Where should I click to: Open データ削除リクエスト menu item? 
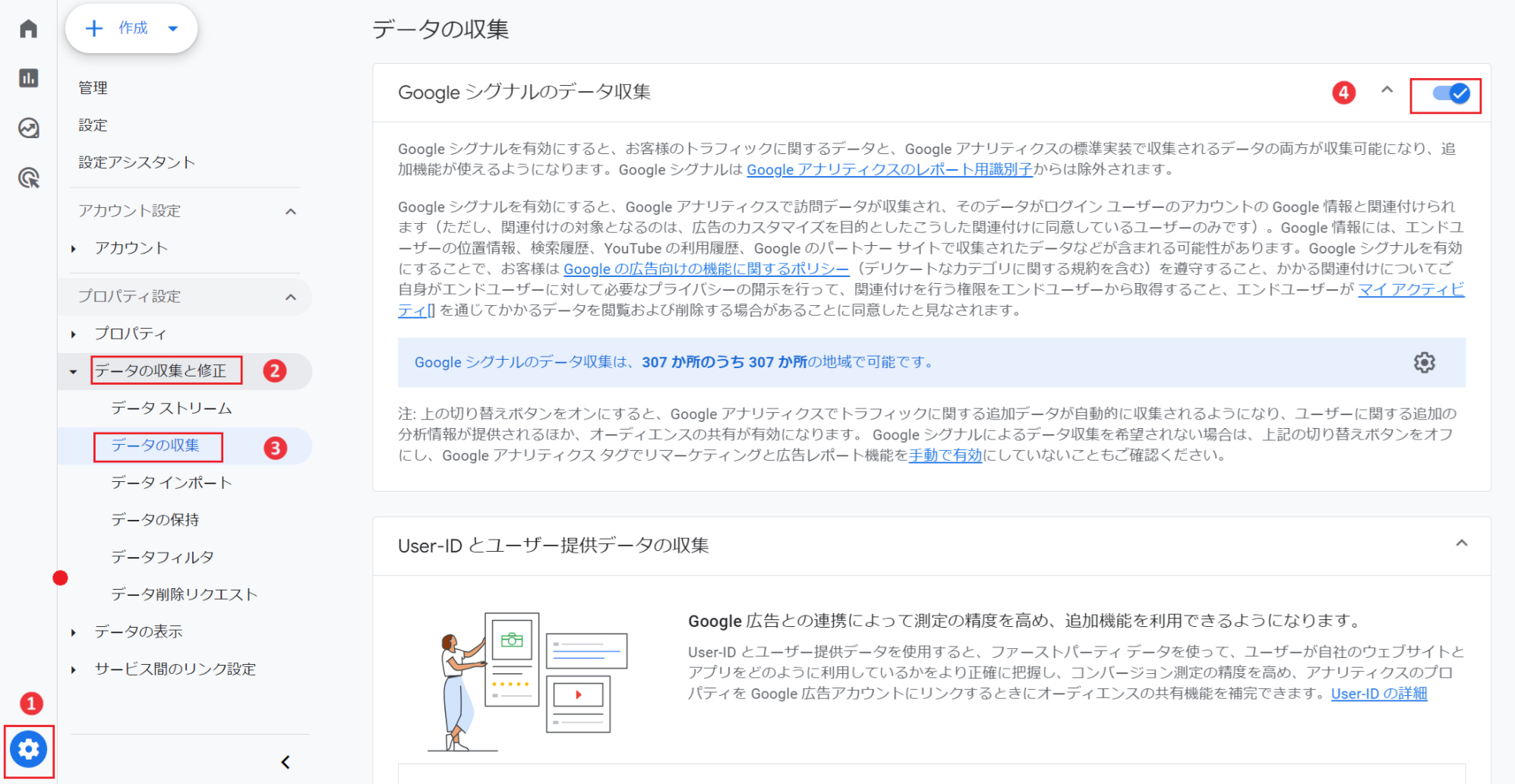pyautogui.click(x=185, y=594)
